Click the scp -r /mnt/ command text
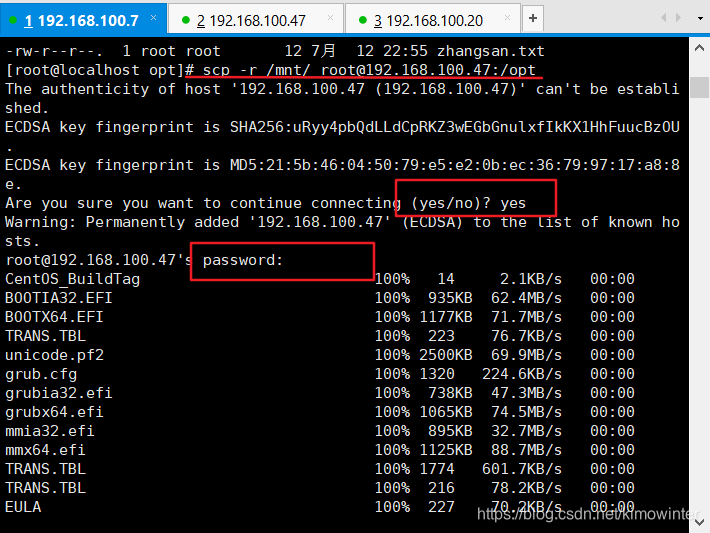The width and height of the screenshot is (710, 533). pos(257,70)
